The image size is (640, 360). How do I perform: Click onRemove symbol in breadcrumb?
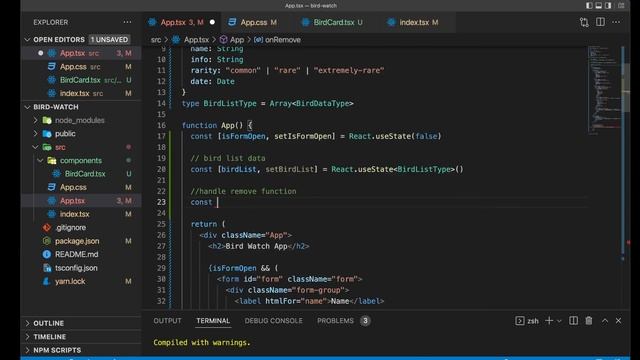[x=283, y=40]
